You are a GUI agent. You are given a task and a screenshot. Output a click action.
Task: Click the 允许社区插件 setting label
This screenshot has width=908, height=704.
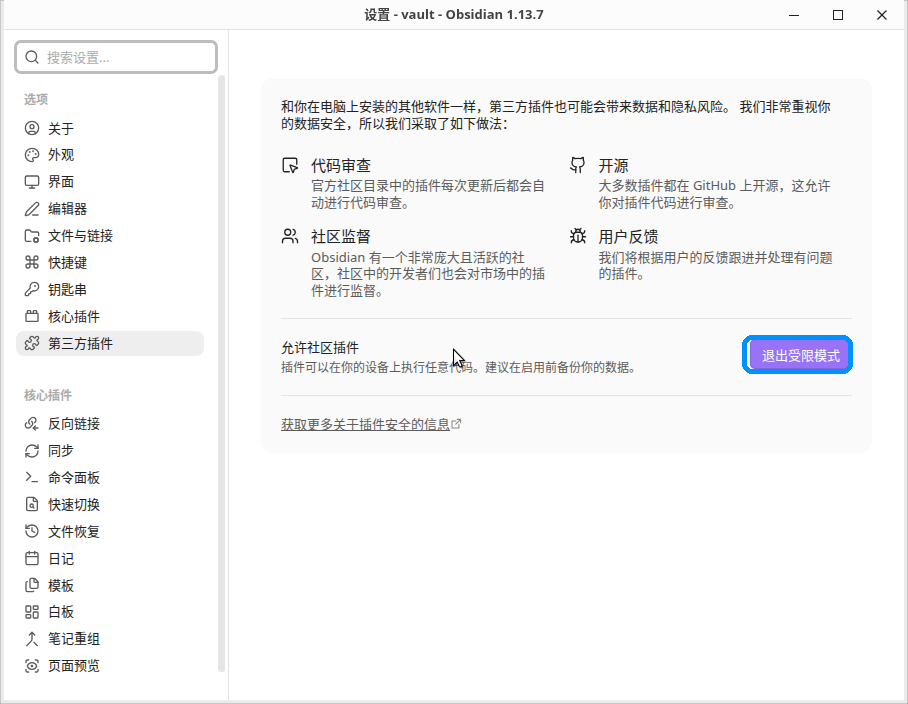320,347
